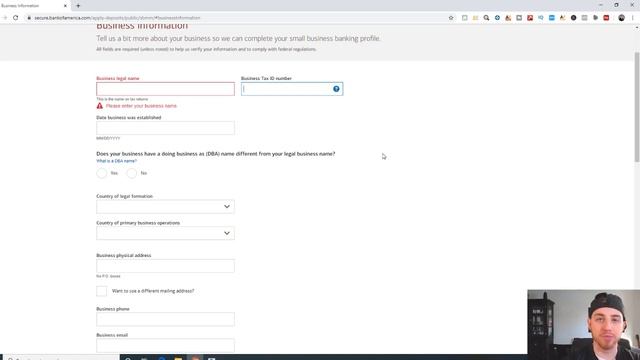Click the page vertical scrollbar thumb
The image size is (640, 360).
pyautogui.click(x=637, y=107)
